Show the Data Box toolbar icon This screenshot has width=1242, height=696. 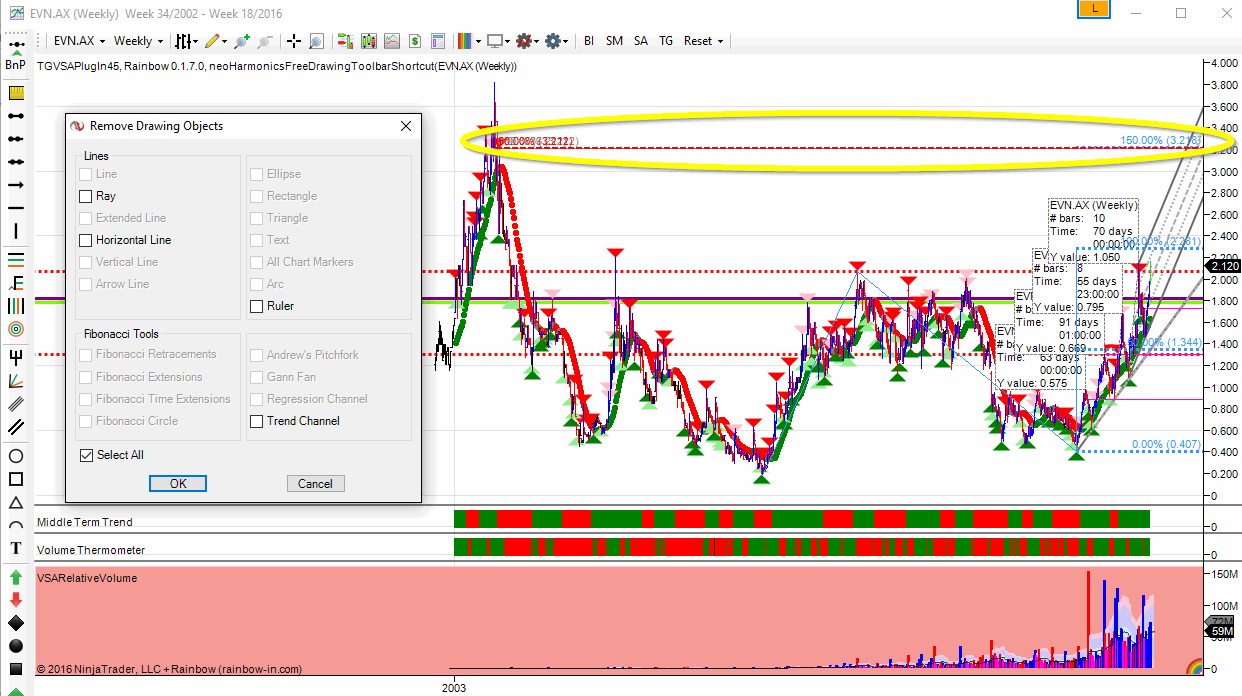(438, 41)
